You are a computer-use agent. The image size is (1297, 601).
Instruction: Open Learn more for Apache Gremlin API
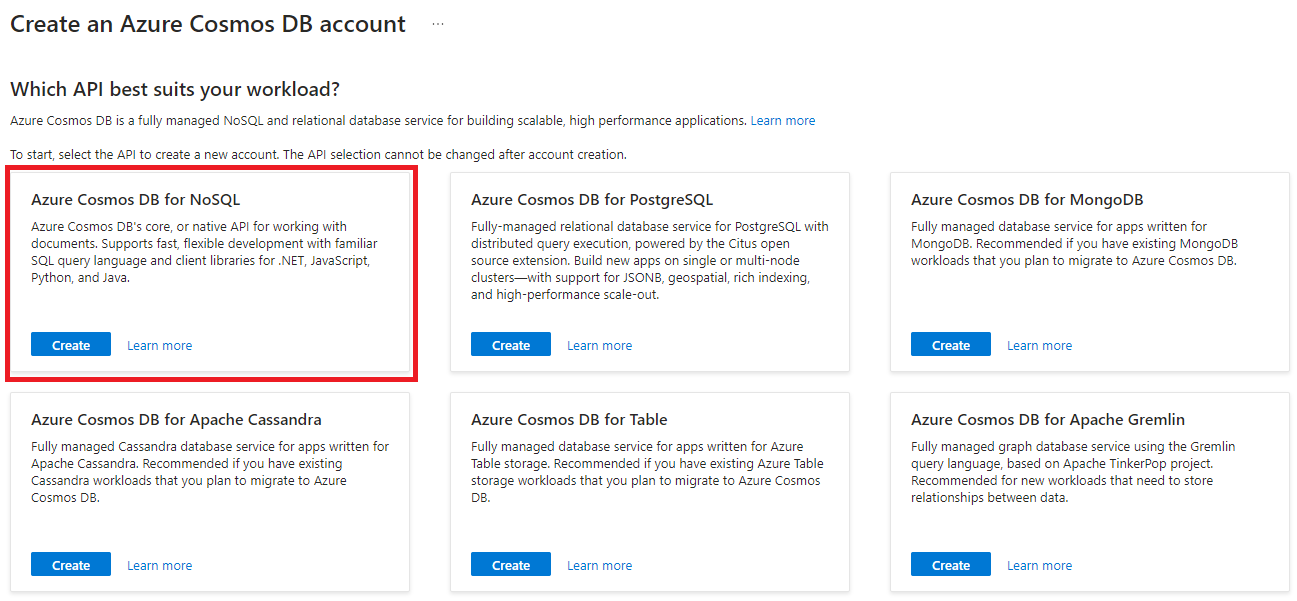pyautogui.click(x=1039, y=565)
